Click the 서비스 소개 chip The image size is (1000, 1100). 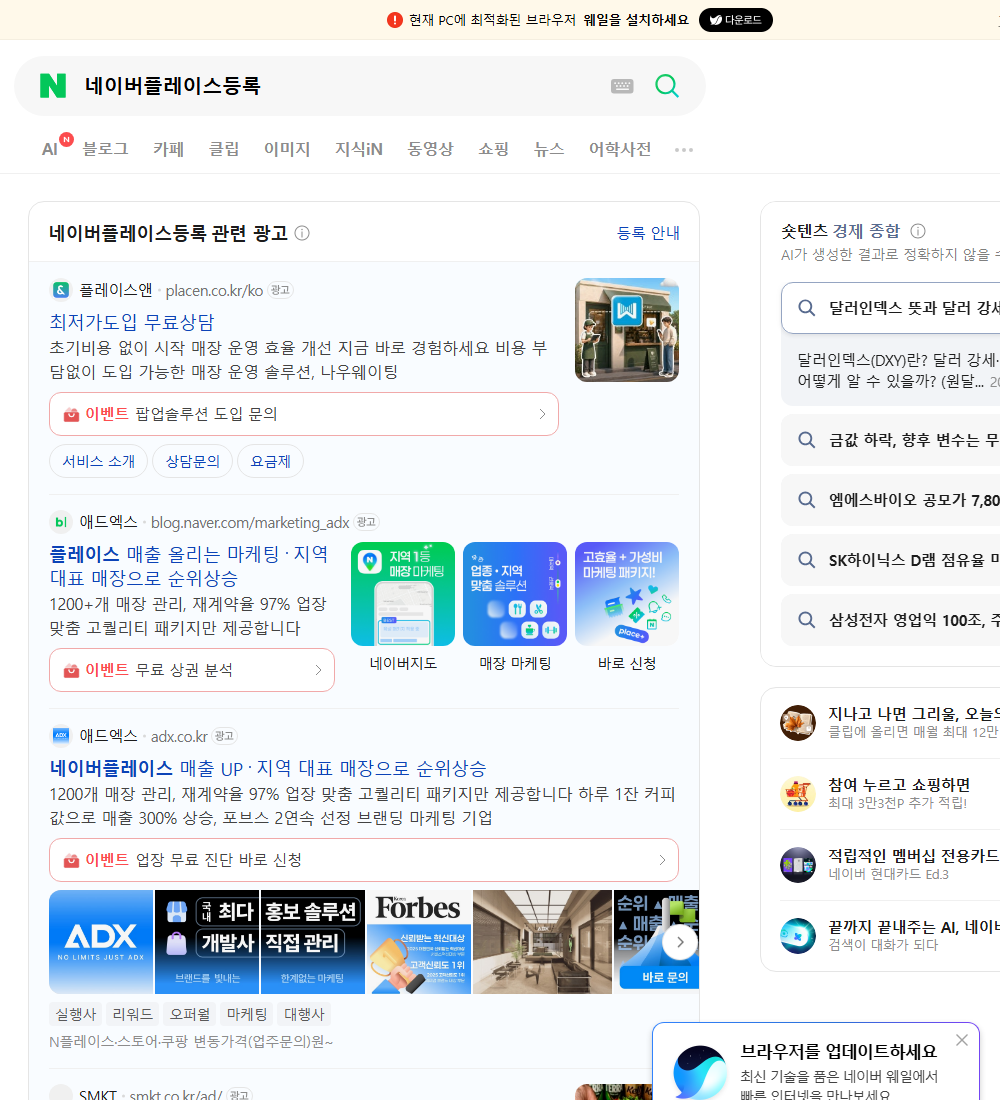pos(98,461)
